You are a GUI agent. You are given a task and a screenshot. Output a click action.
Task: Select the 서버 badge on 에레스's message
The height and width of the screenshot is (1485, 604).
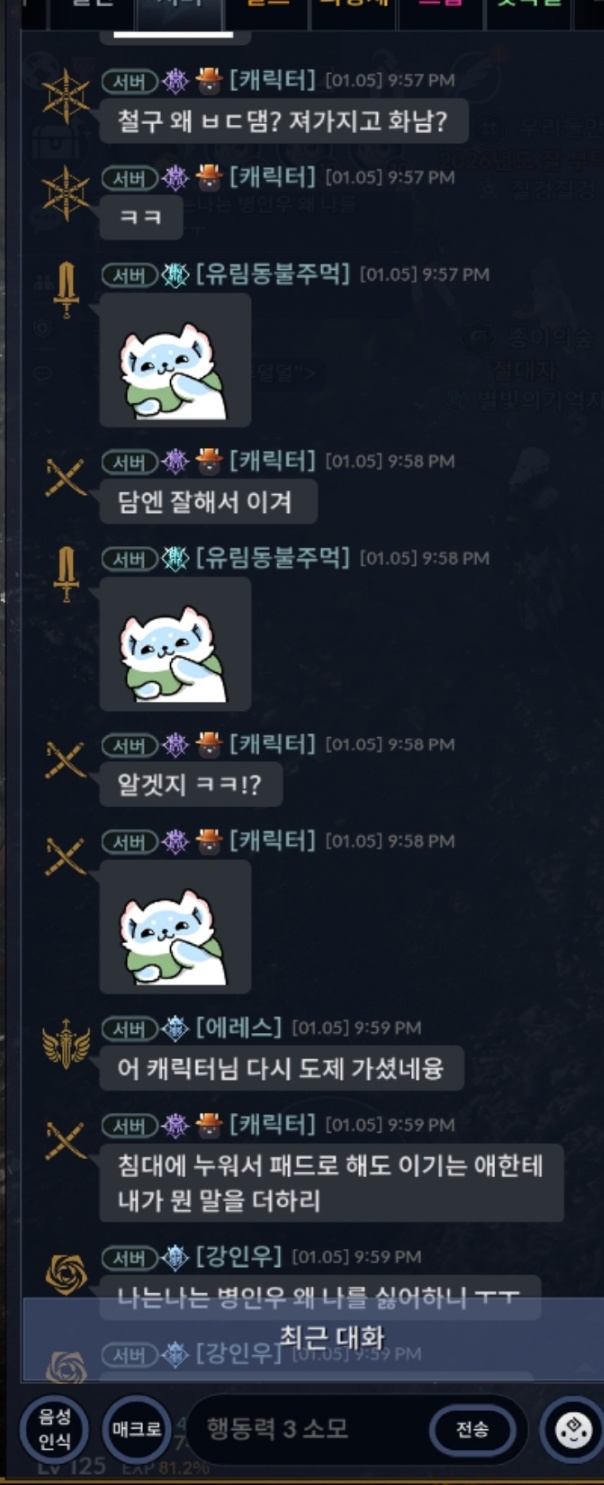[129, 1027]
